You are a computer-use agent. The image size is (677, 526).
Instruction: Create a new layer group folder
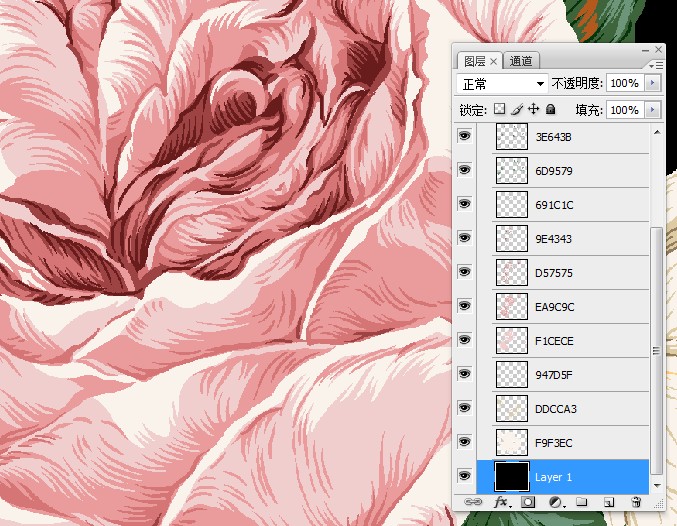(x=582, y=501)
